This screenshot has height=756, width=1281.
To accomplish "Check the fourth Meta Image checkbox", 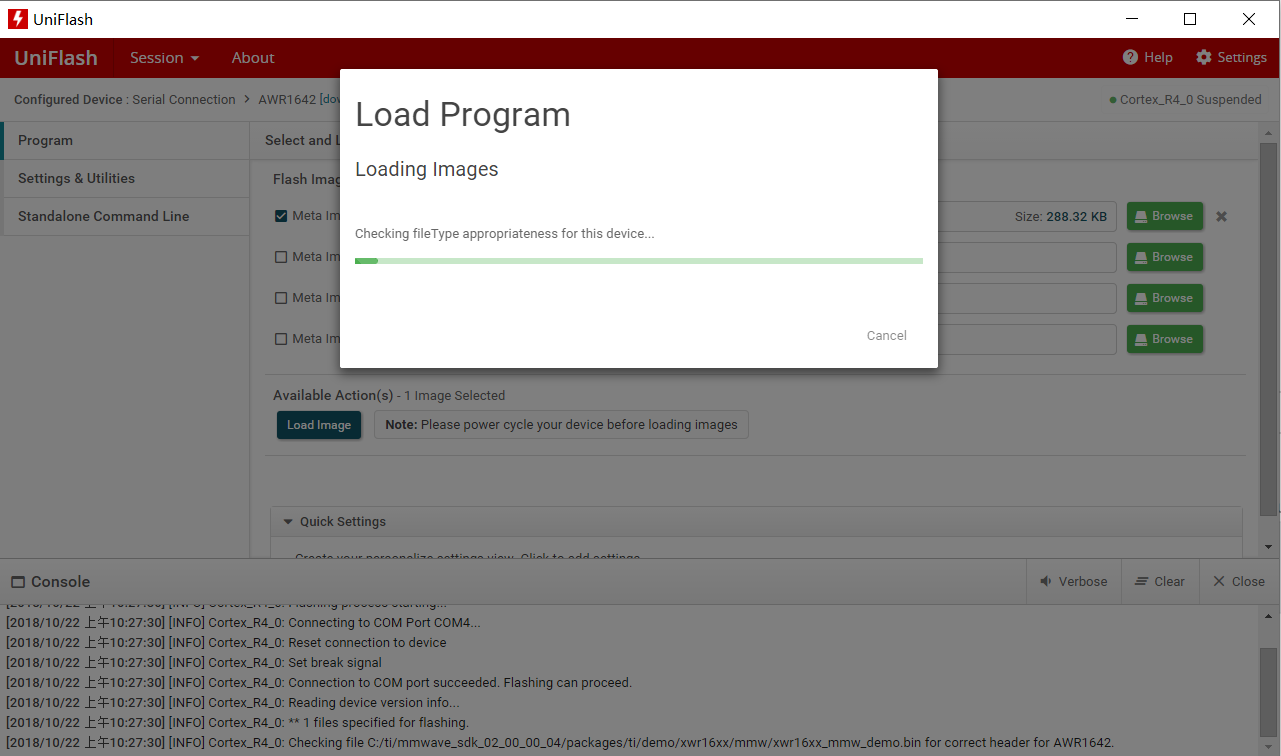I will 281,339.
